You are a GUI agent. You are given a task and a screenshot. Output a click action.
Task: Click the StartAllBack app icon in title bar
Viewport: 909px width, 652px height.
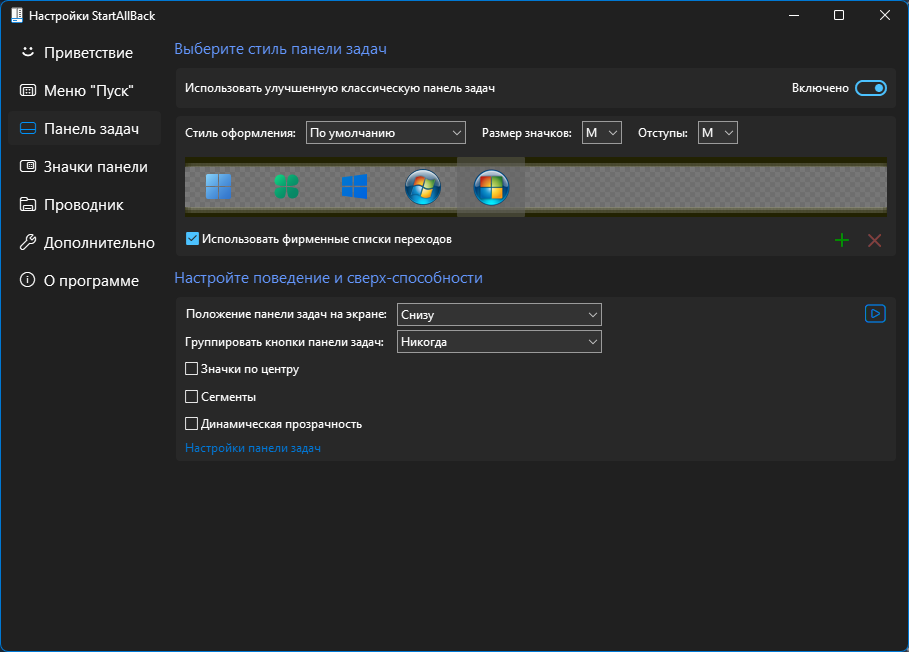click(17, 16)
